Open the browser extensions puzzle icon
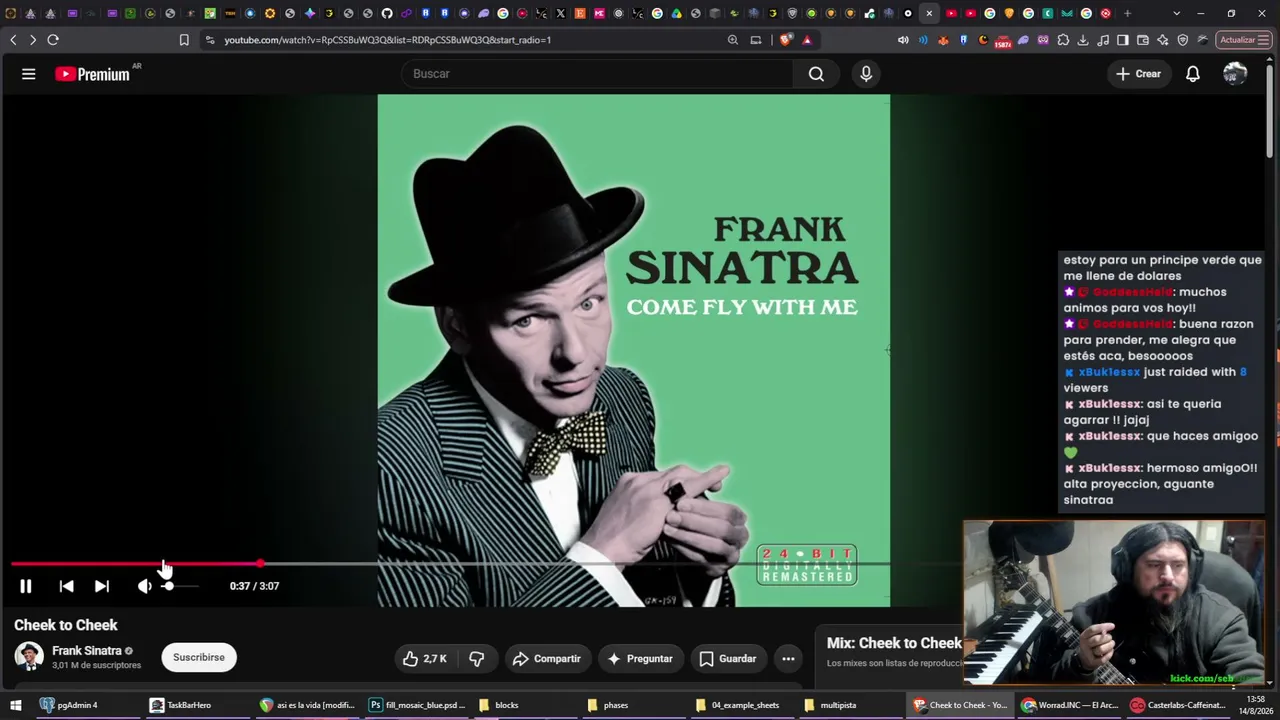This screenshot has width=1280, height=720. [1063, 40]
